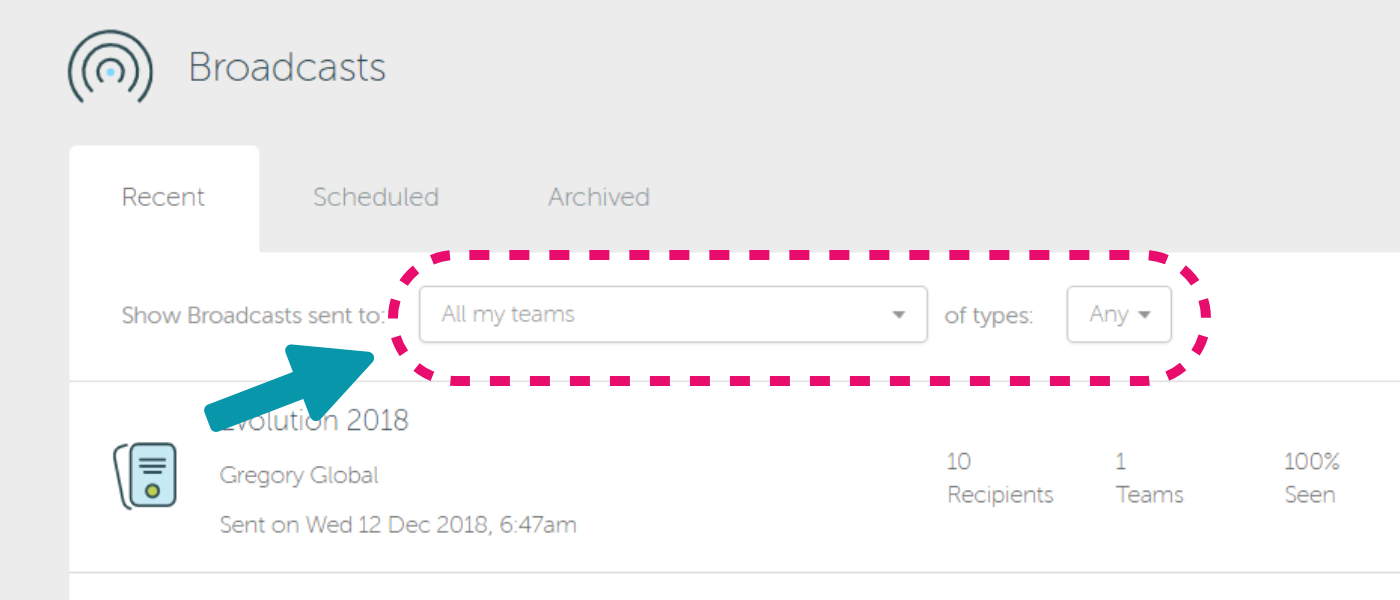Click the small arrow beside Any
Image resolution: width=1400 pixels, height=600 pixels.
click(x=1144, y=315)
